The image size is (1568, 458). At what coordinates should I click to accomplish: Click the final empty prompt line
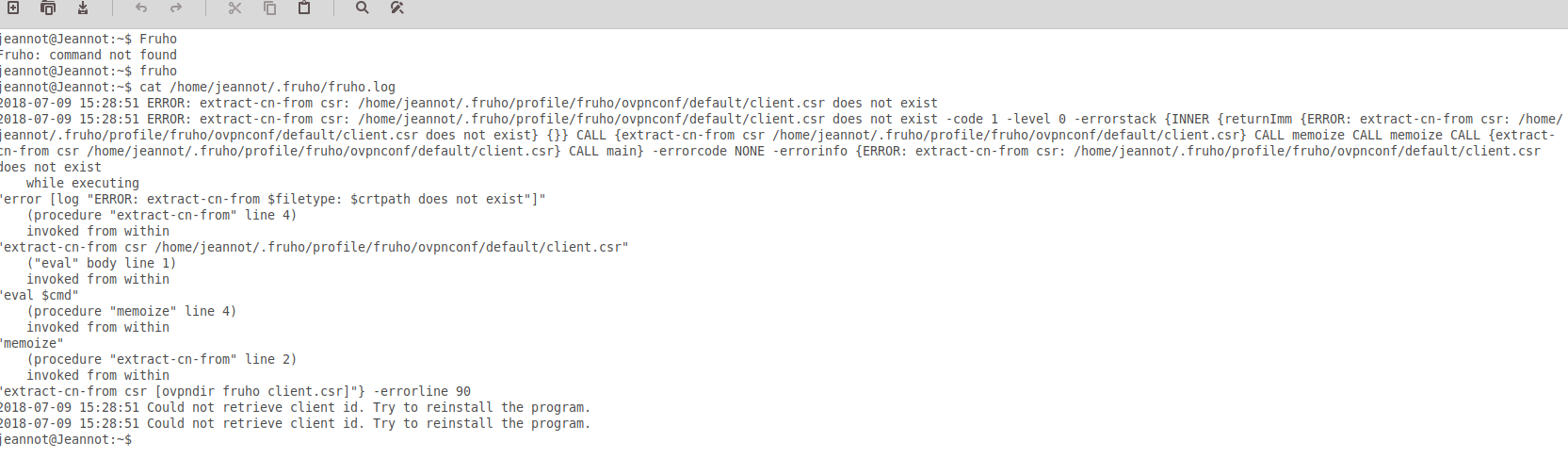tap(66, 440)
